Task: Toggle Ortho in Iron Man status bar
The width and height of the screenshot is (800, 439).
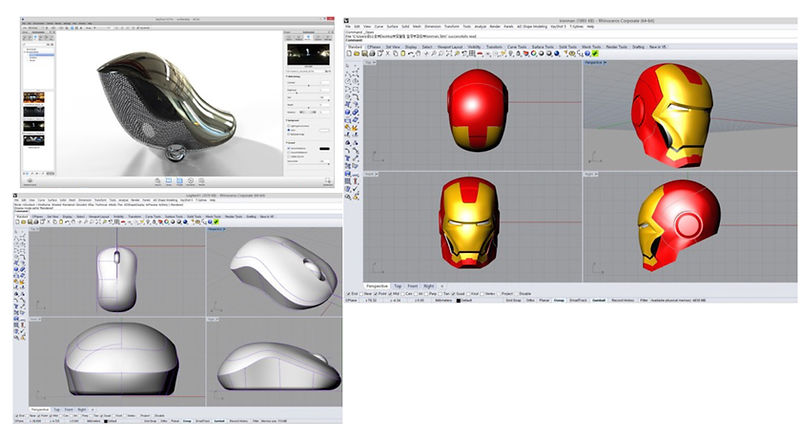Action: coord(531,300)
